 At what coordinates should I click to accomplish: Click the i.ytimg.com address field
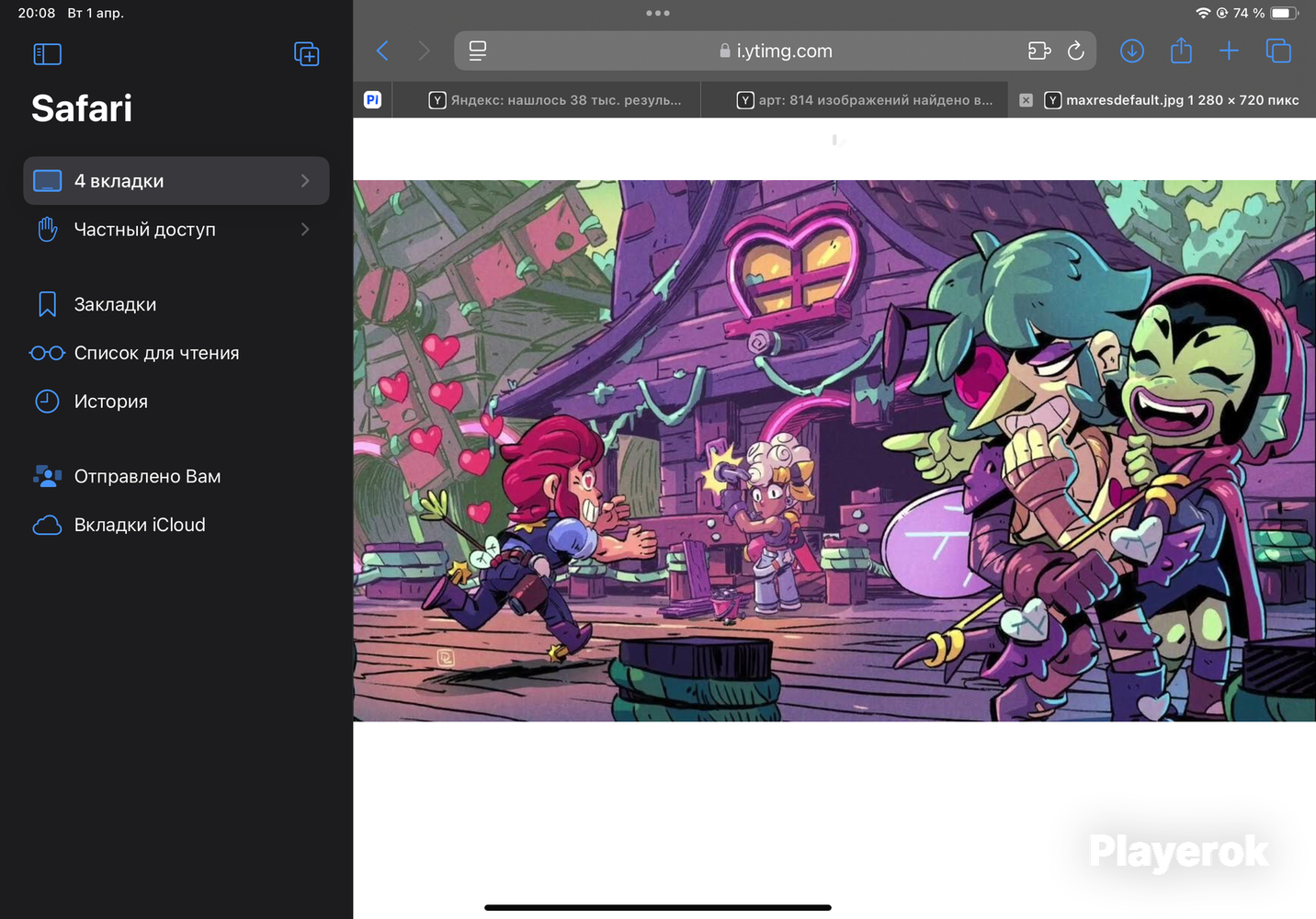(x=775, y=51)
